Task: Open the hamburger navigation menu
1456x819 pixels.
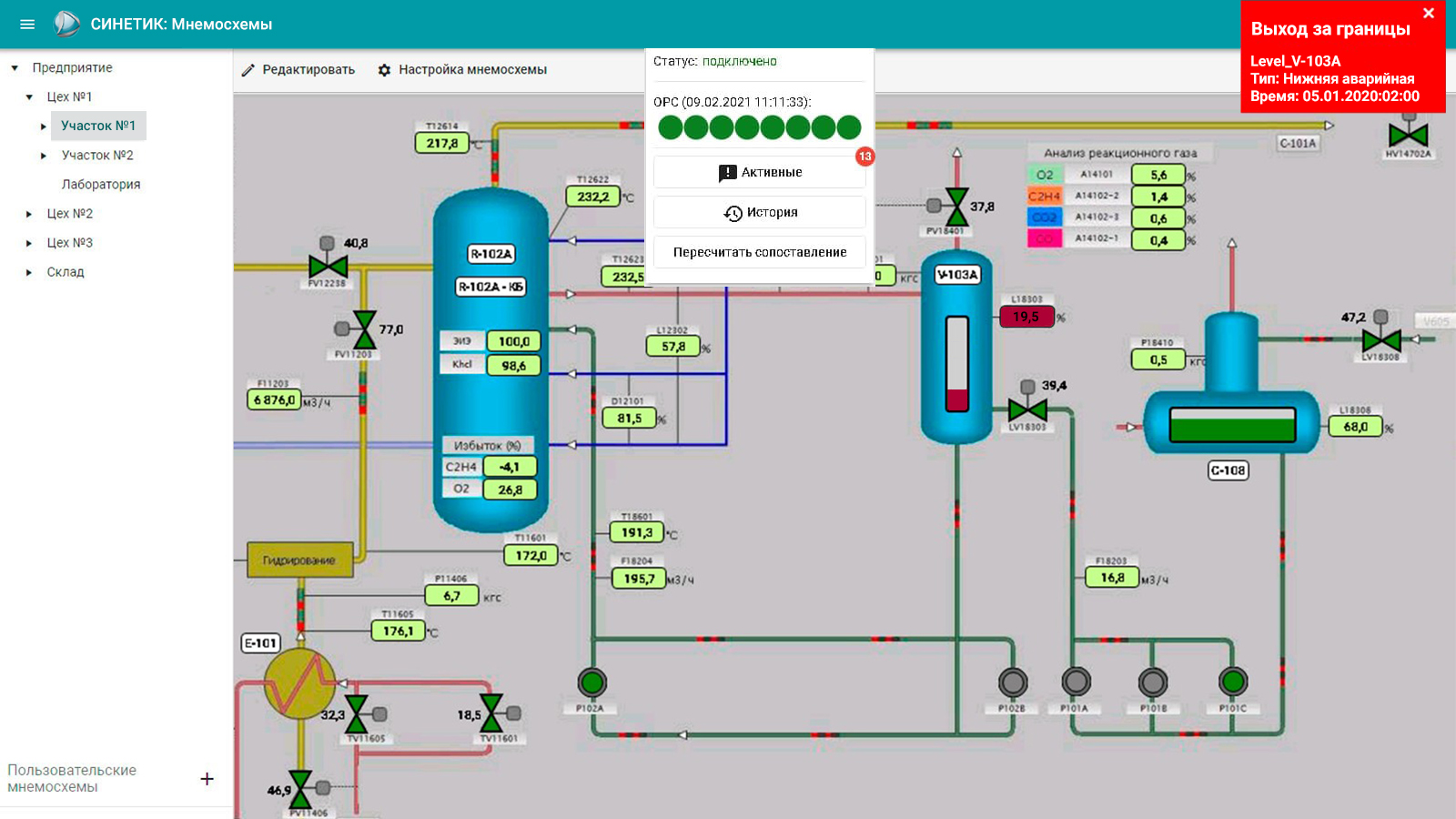Action: coord(27,25)
